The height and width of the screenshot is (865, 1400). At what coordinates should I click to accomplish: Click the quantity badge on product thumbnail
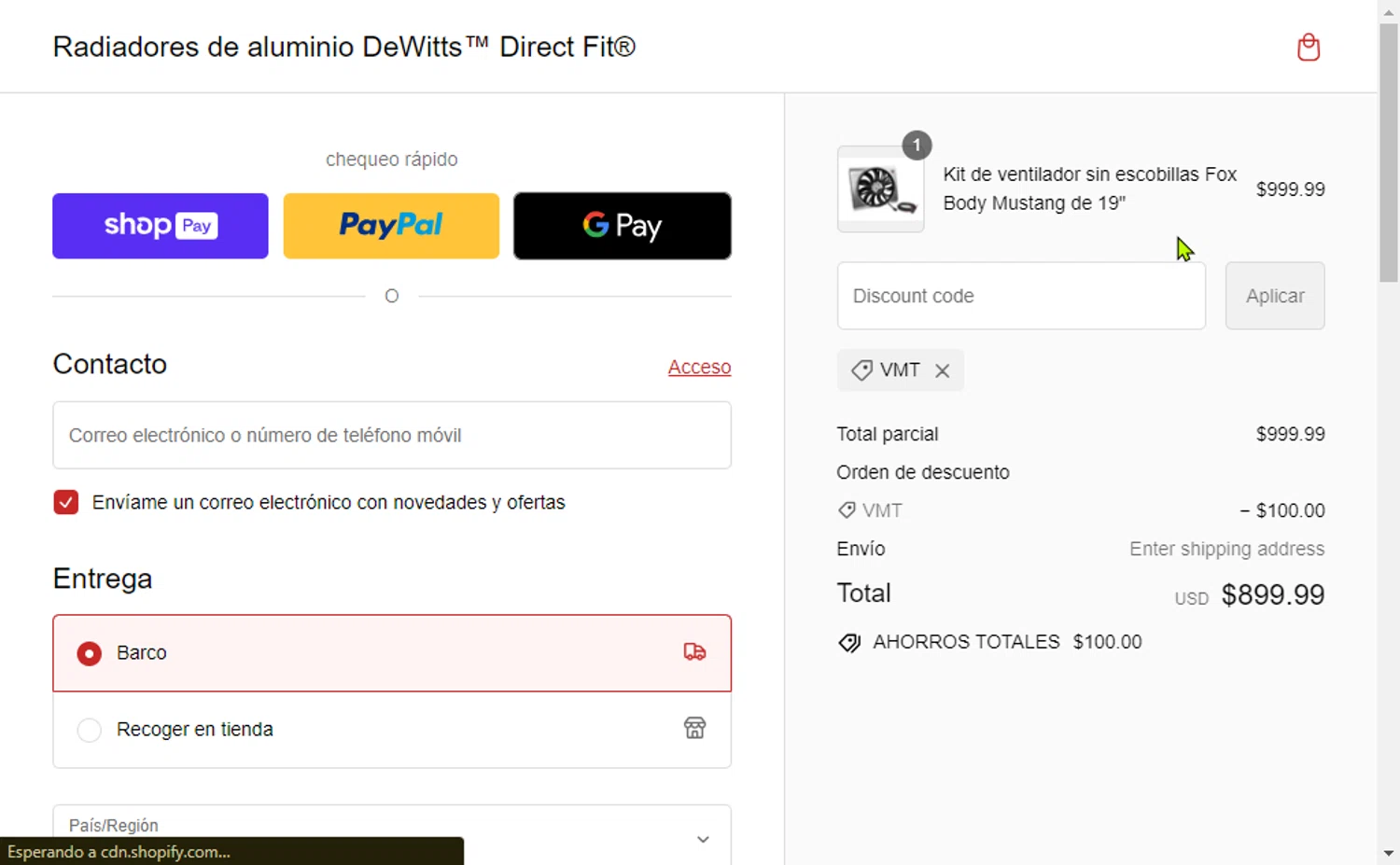[917, 145]
